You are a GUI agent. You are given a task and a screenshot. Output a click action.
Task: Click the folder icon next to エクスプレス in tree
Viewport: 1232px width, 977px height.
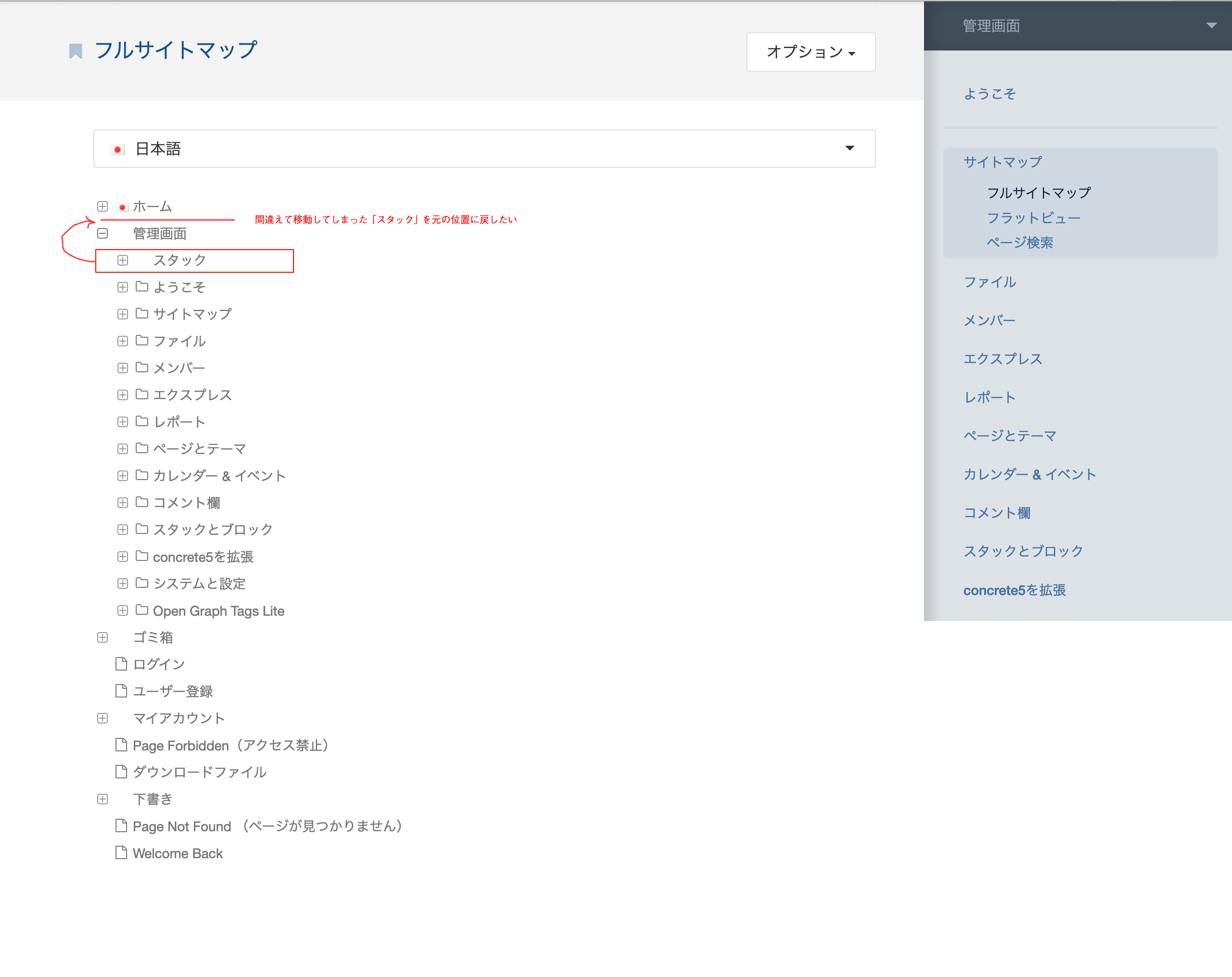(x=141, y=394)
